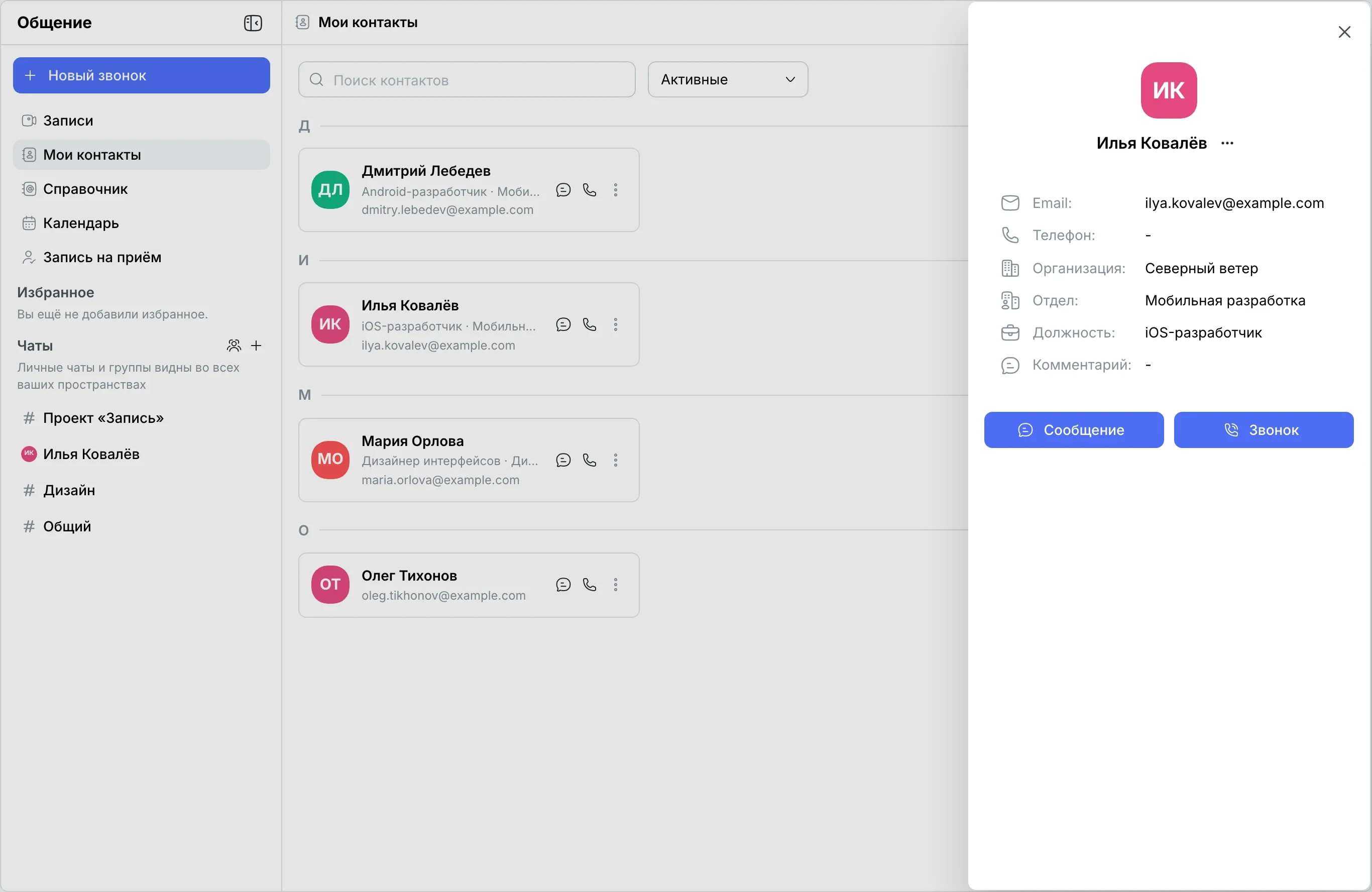
Task: Close the contact details panel
Action: (x=1344, y=32)
